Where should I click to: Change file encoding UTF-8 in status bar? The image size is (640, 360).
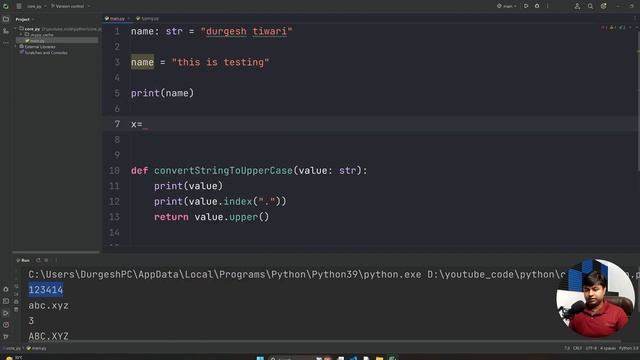coord(591,348)
